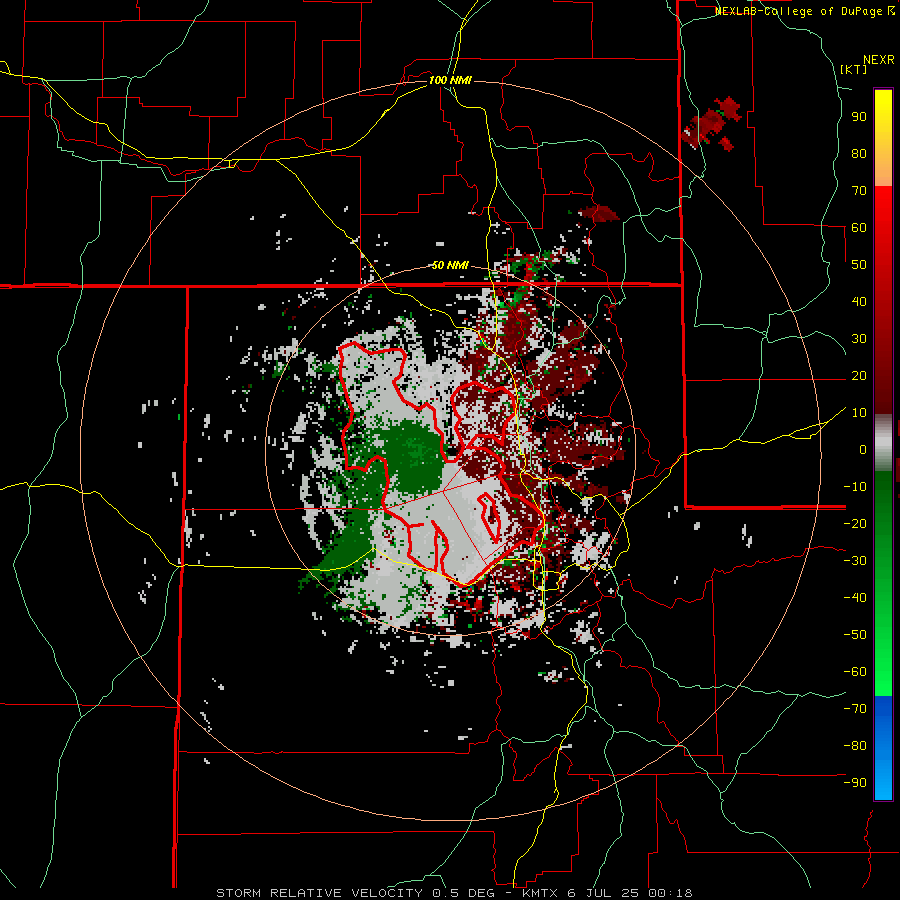900x900 pixels.
Task: Click the "0" scale value
Action: 863,449
